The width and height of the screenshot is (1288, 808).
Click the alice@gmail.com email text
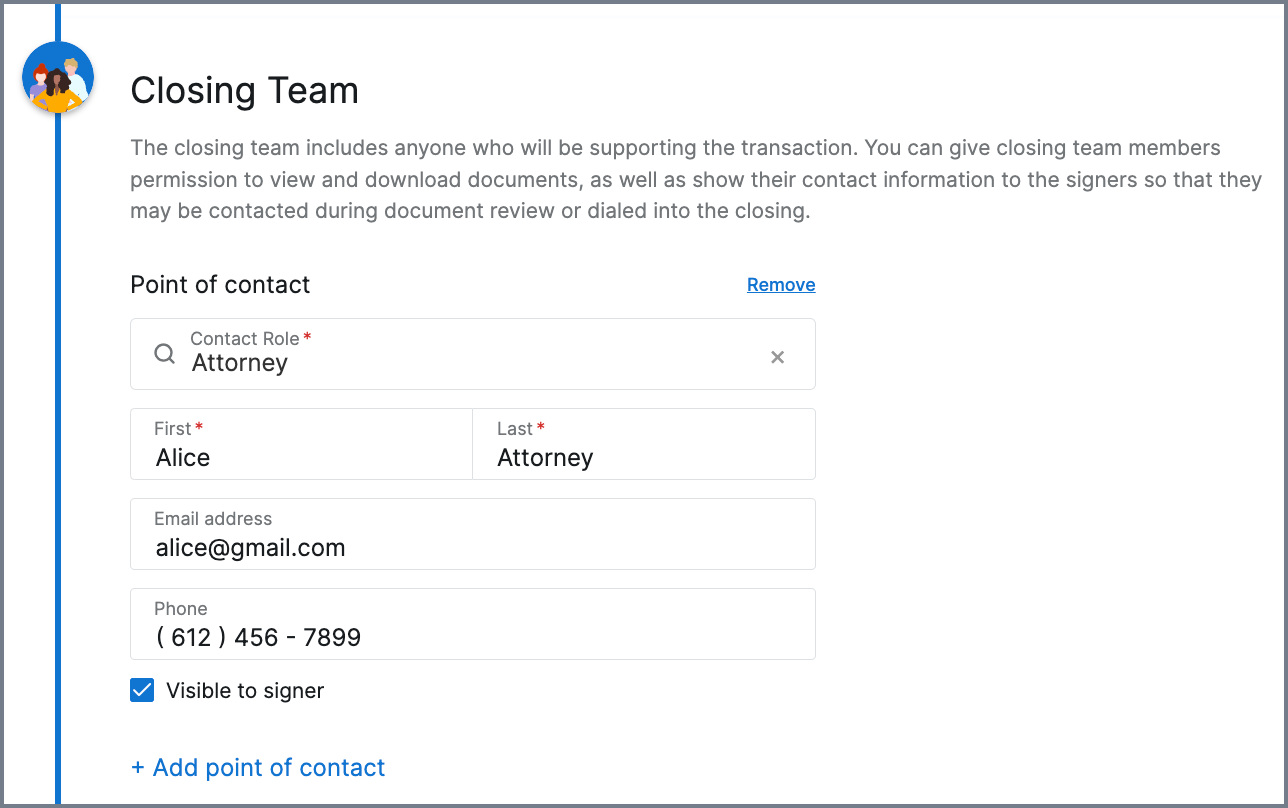(x=250, y=548)
